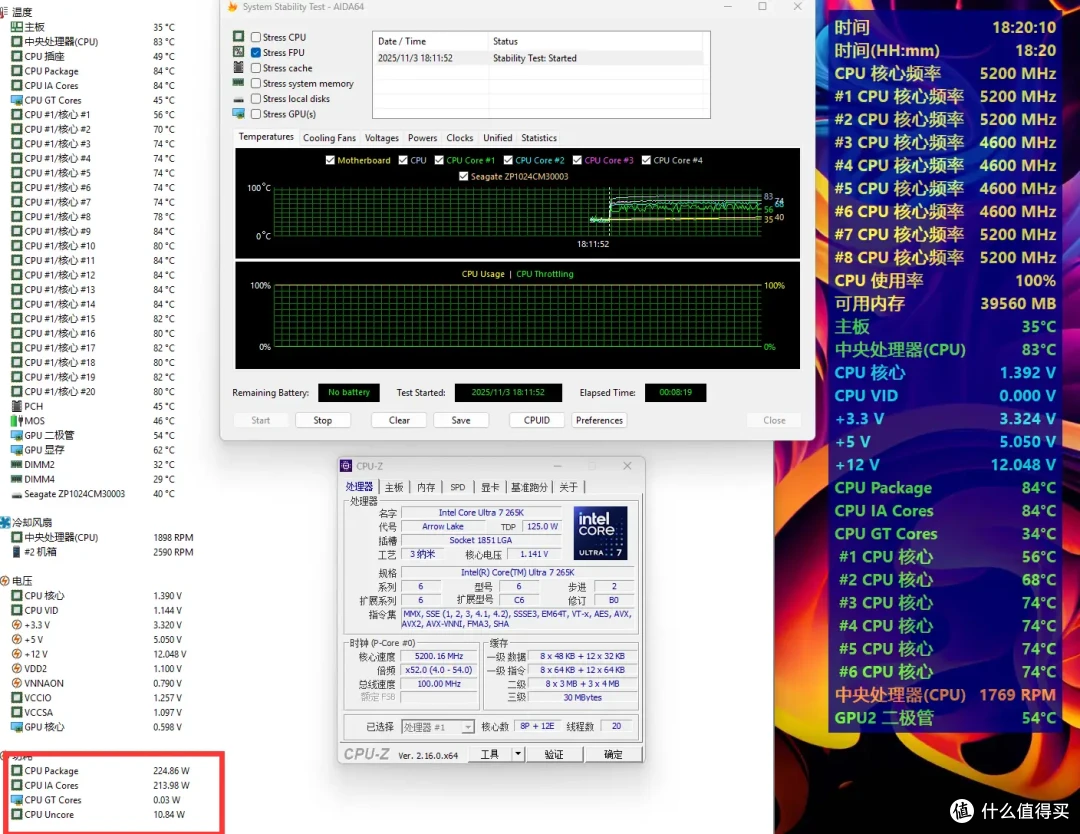
Task: Click the 工具 button in CPU-Z
Action: (490, 754)
